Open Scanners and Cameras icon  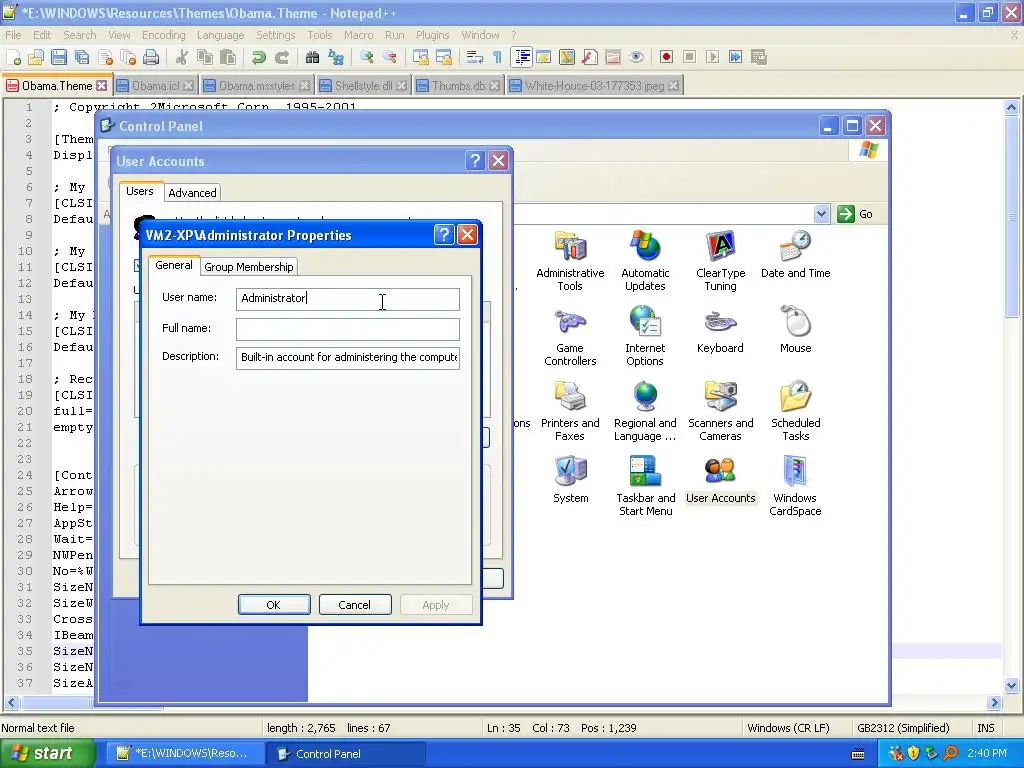(x=720, y=411)
